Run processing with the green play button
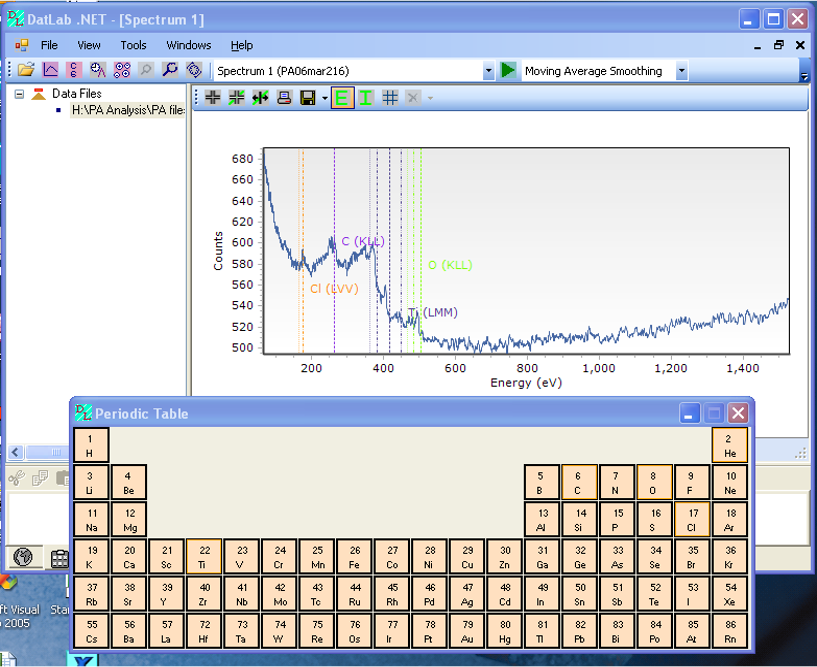The image size is (817, 667). pos(507,70)
